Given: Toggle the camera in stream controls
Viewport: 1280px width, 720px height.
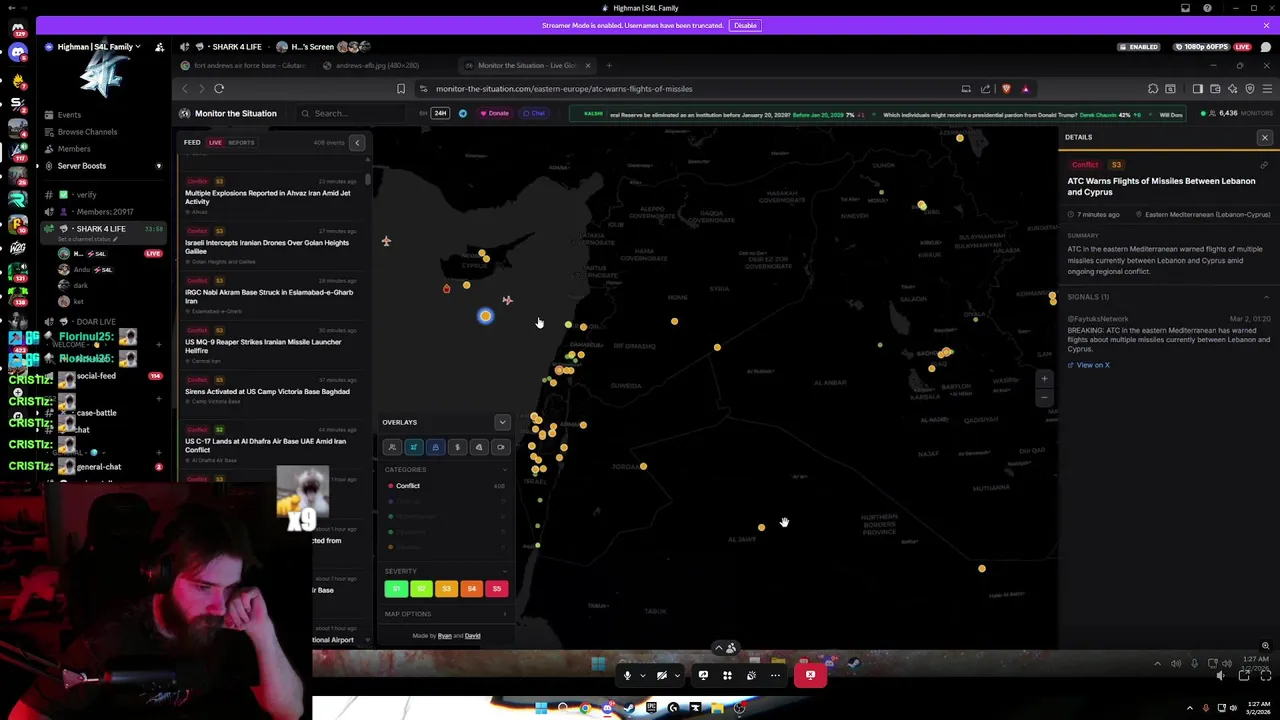Looking at the screenshot, I should [x=661, y=676].
